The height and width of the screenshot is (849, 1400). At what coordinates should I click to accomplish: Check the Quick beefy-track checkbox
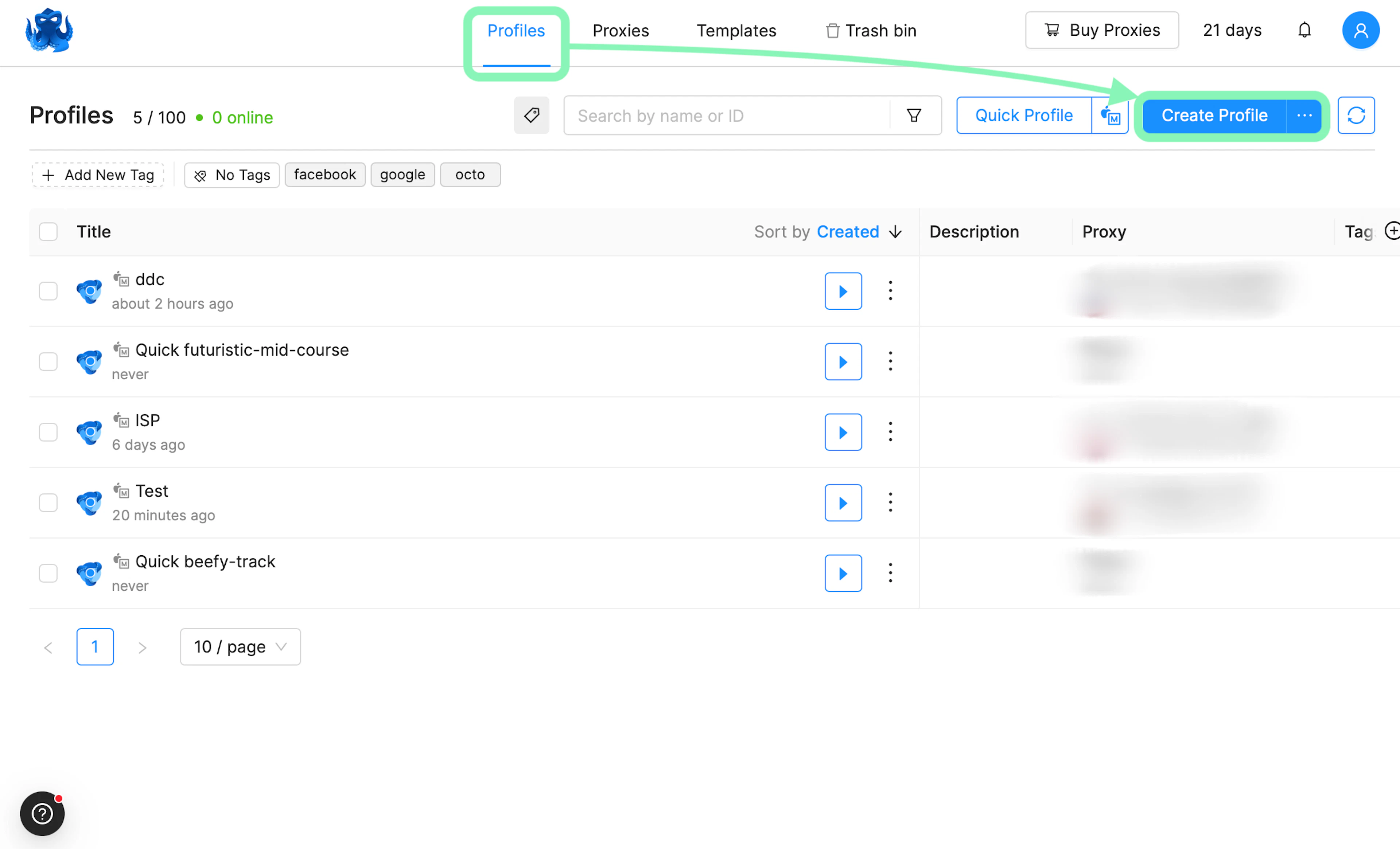point(48,572)
